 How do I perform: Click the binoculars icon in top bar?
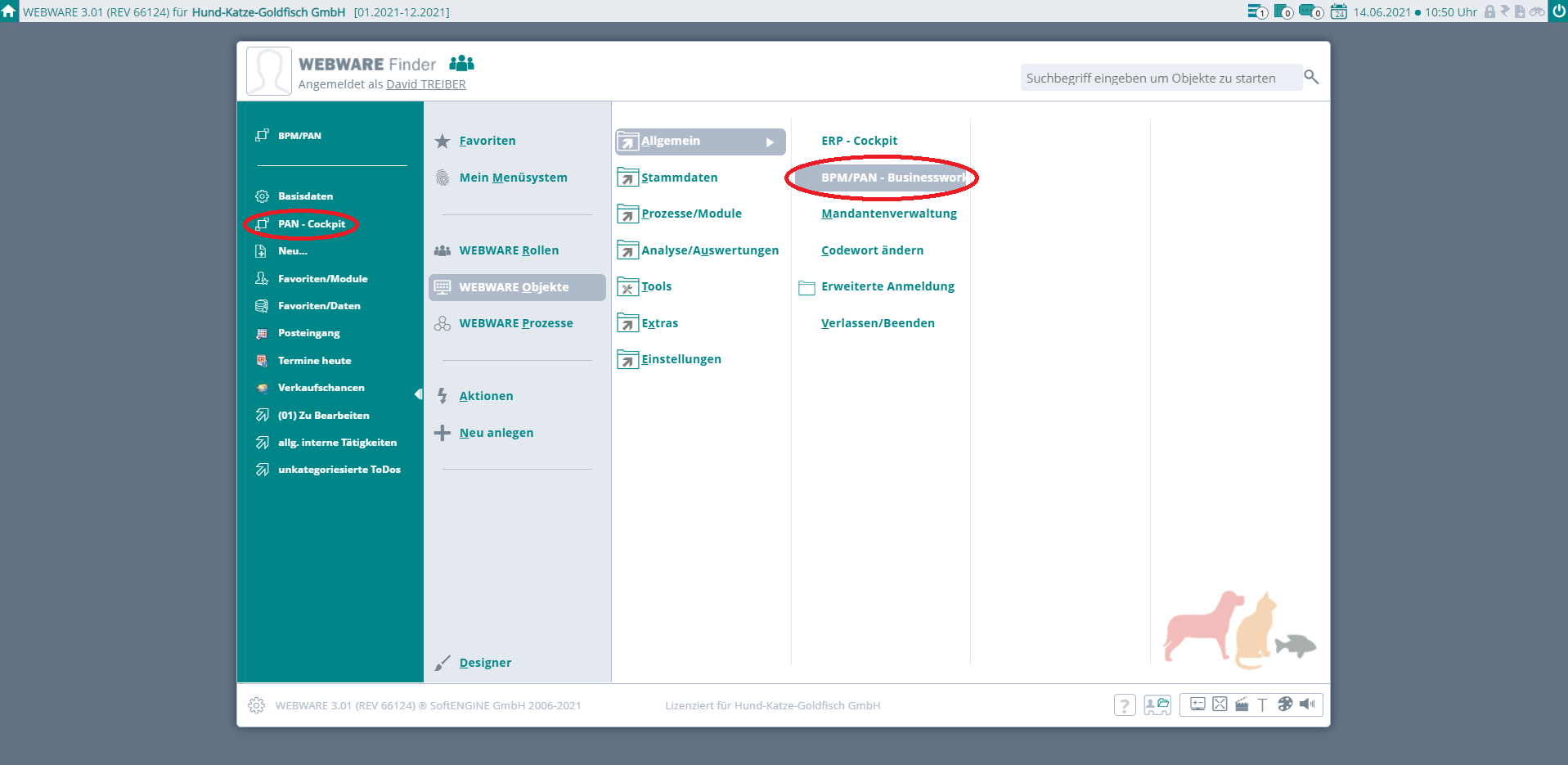click(1537, 11)
